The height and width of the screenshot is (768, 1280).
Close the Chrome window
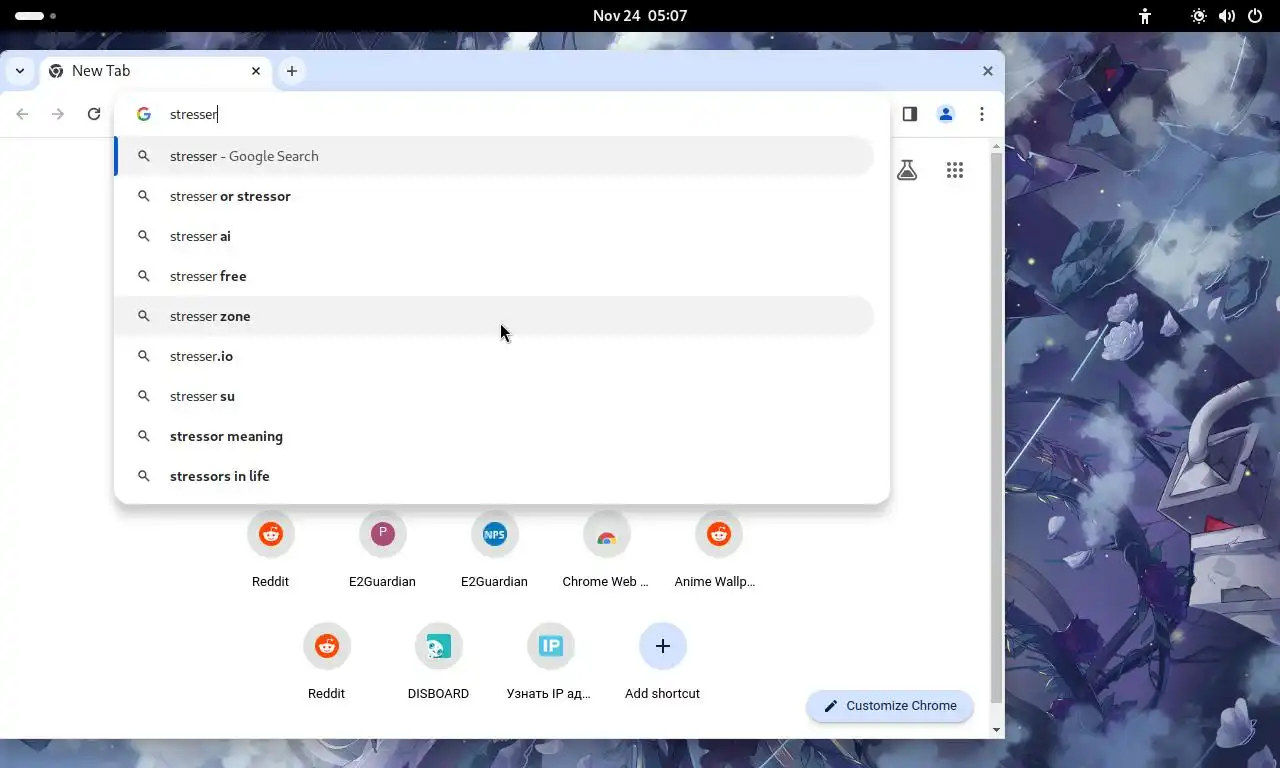point(988,71)
